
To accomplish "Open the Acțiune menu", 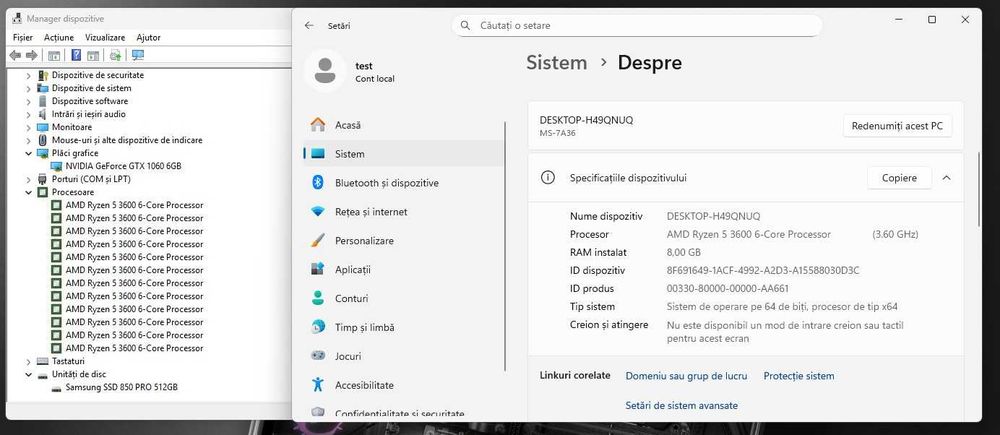I will 59,37.
